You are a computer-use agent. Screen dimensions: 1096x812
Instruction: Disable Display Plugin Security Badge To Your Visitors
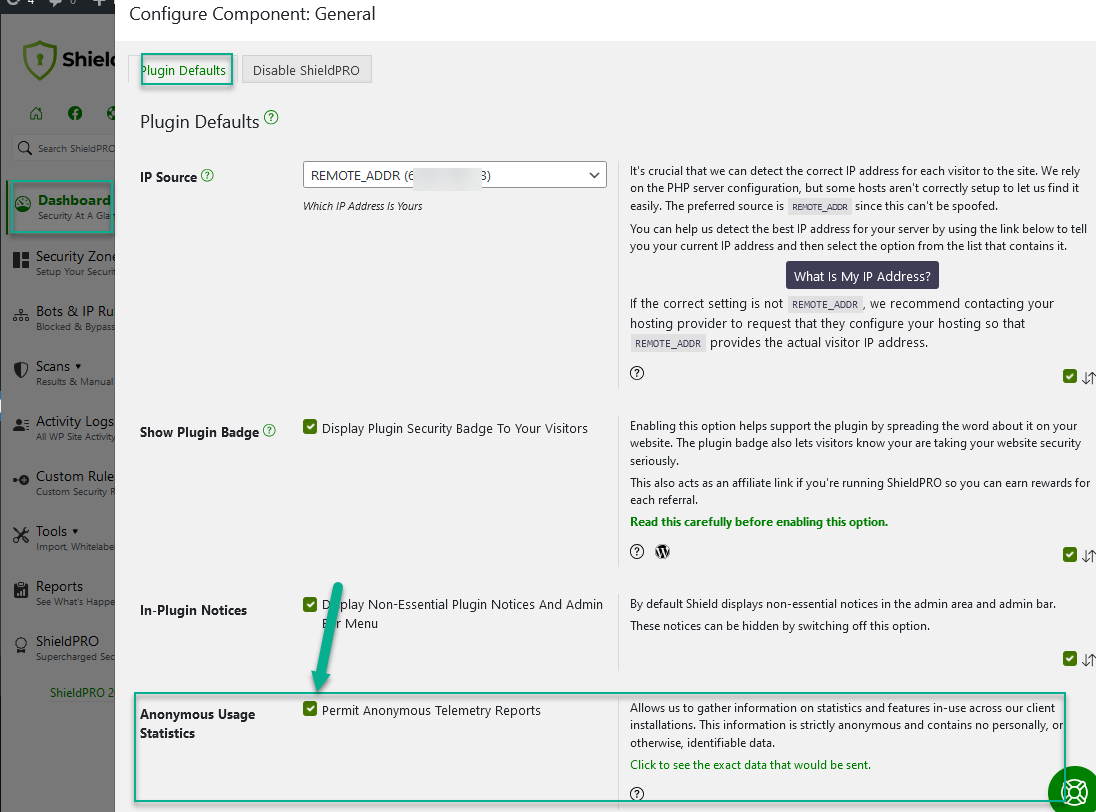(x=310, y=427)
